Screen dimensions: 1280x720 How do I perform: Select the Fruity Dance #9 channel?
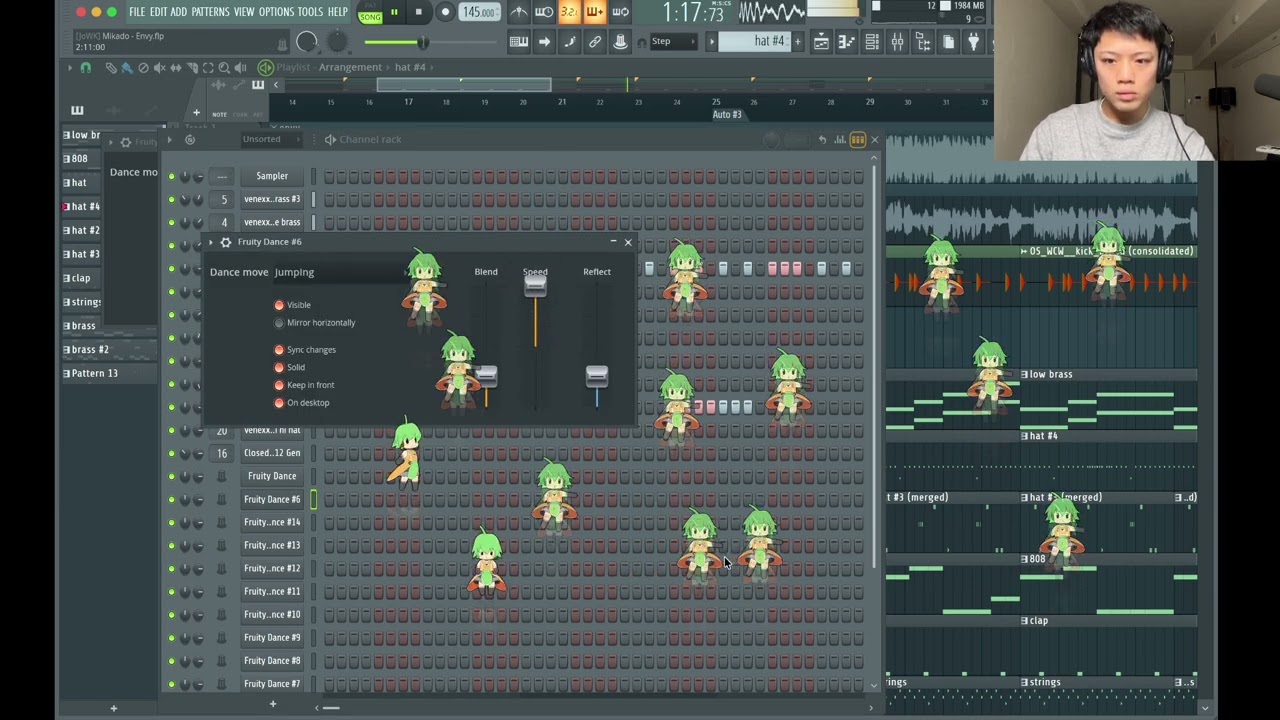click(272, 638)
